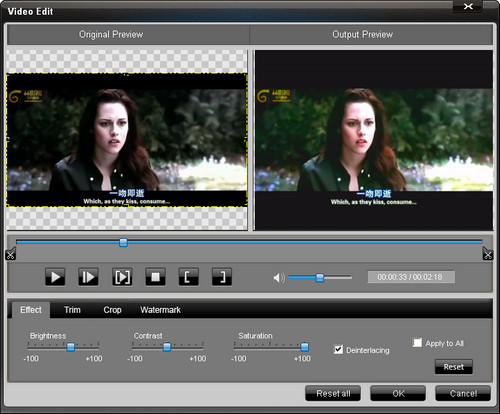Click the Output Preview header
The image size is (500, 414).
click(362, 34)
